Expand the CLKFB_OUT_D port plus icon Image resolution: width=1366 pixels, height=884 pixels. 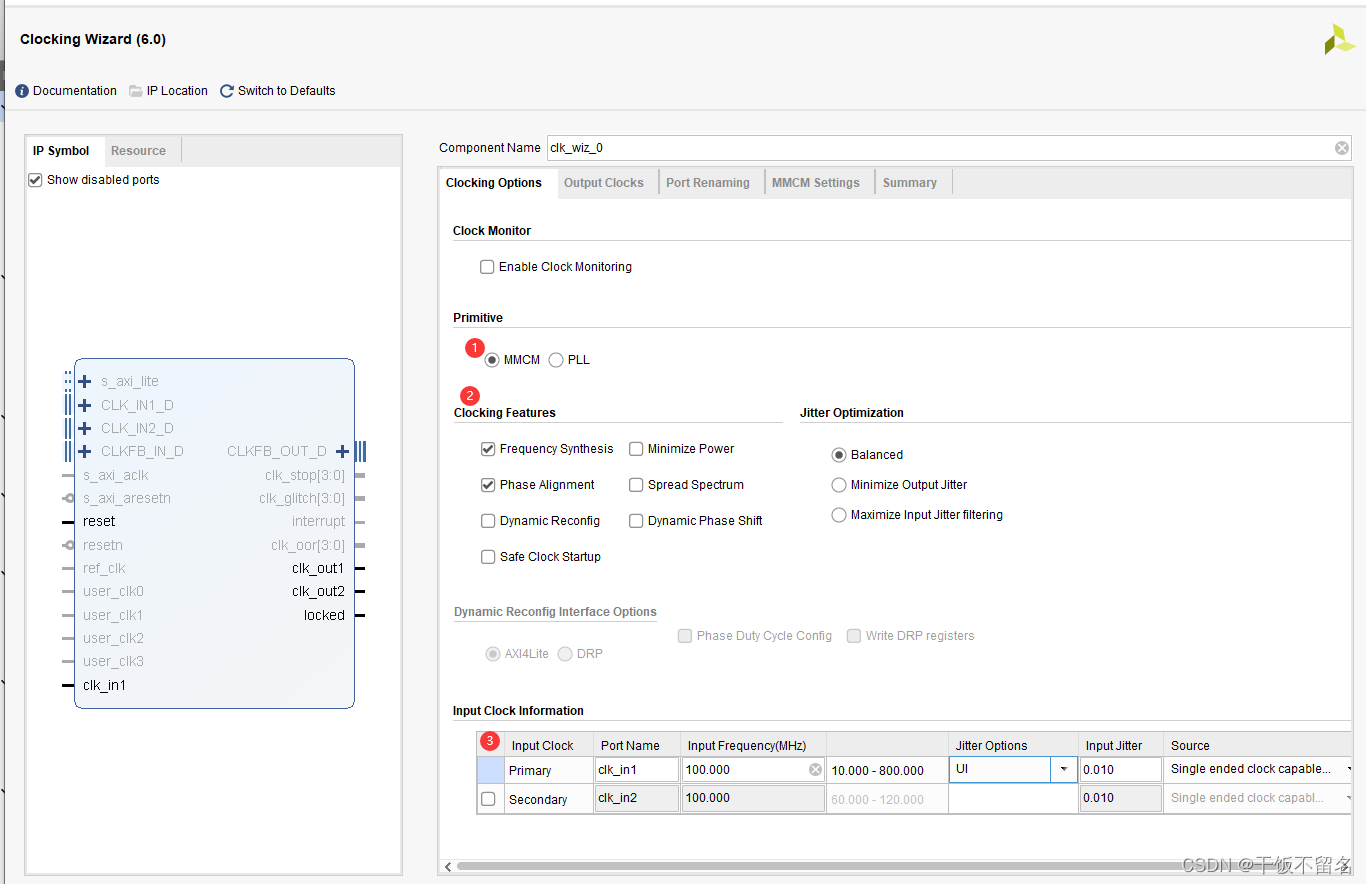pyautogui.click(x=342, y=451)
